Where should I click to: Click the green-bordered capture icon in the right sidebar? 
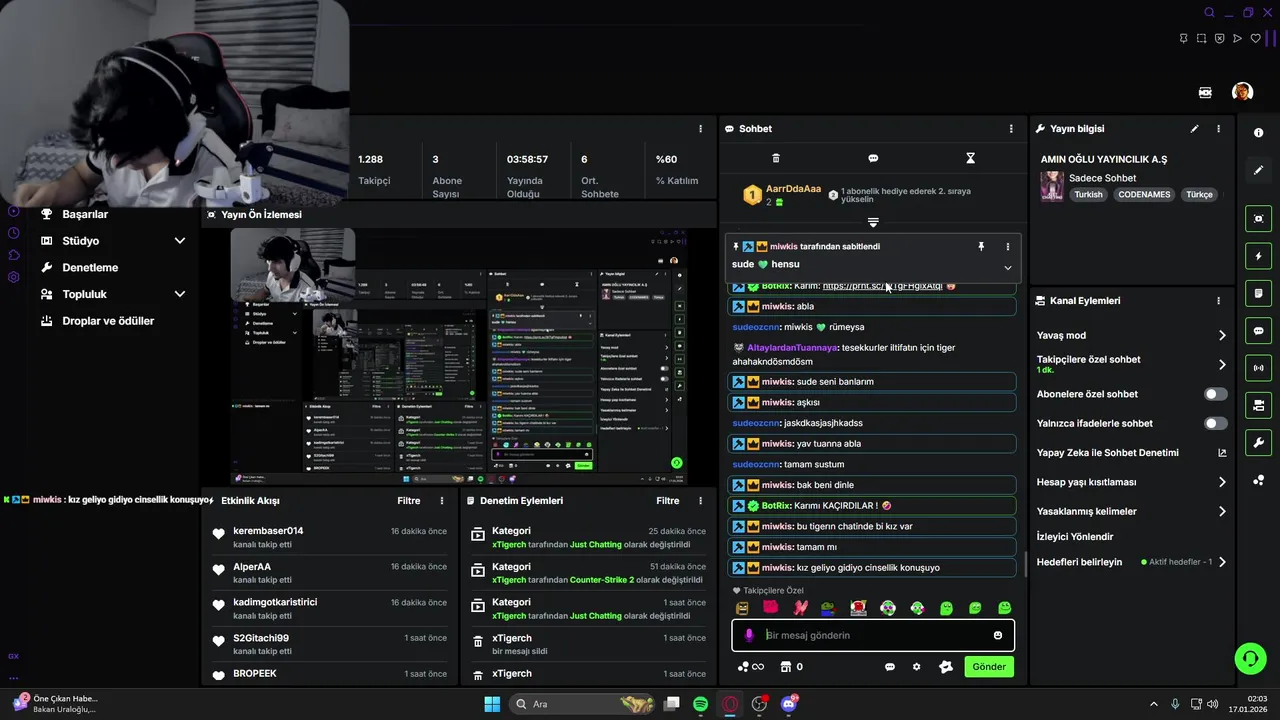[1258, 219]
